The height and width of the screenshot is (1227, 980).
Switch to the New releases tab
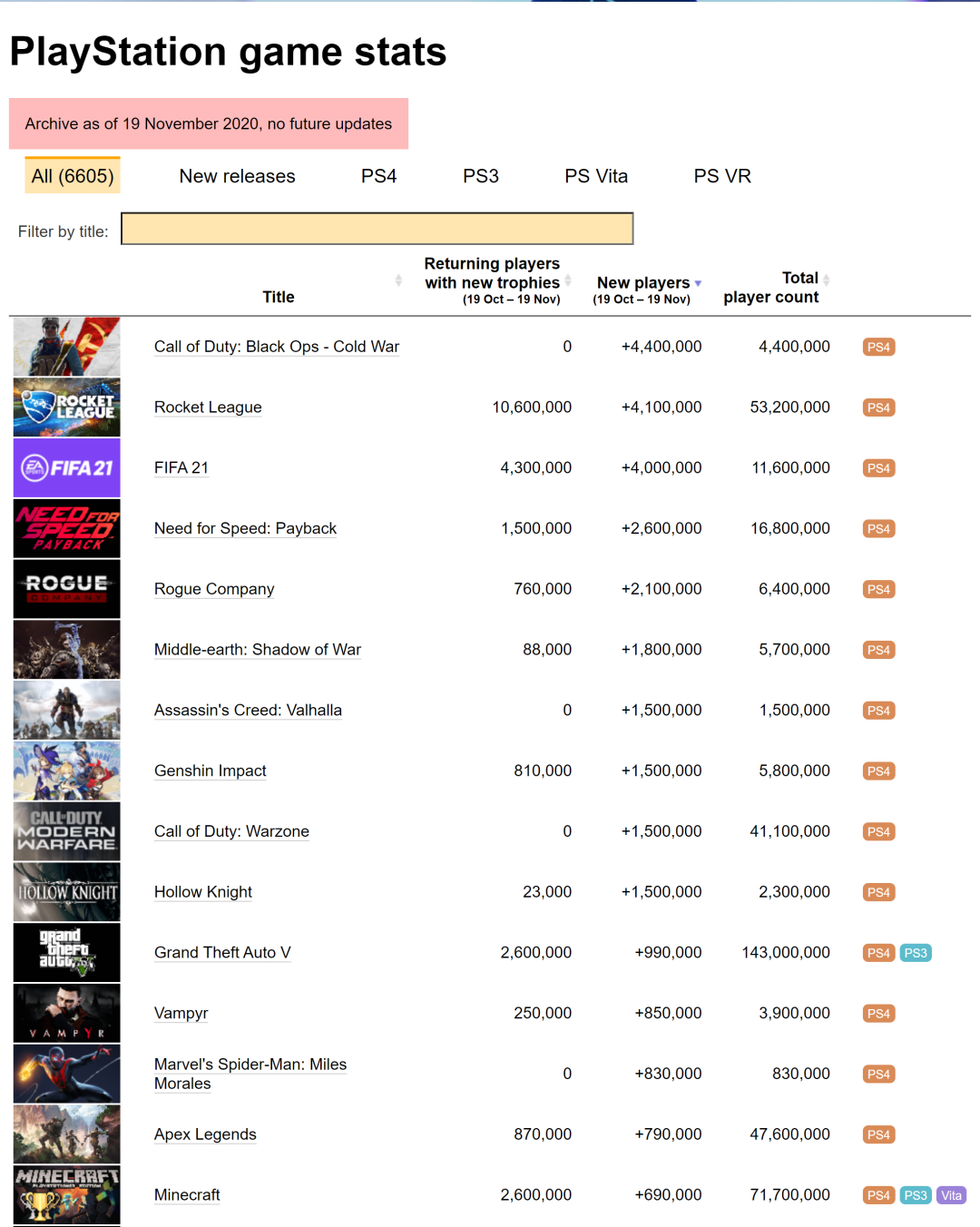point(237,176)
